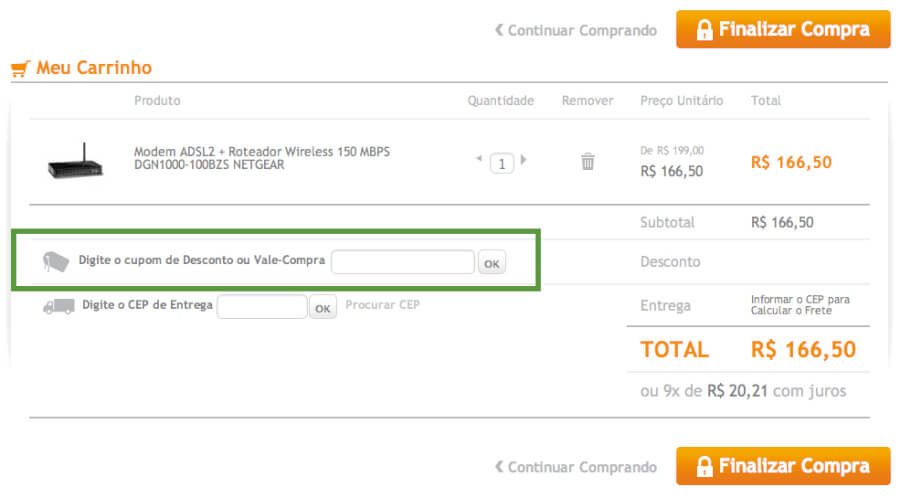Click the top Finalizar Compra button
Screen dimensions: 900x498
782,30
